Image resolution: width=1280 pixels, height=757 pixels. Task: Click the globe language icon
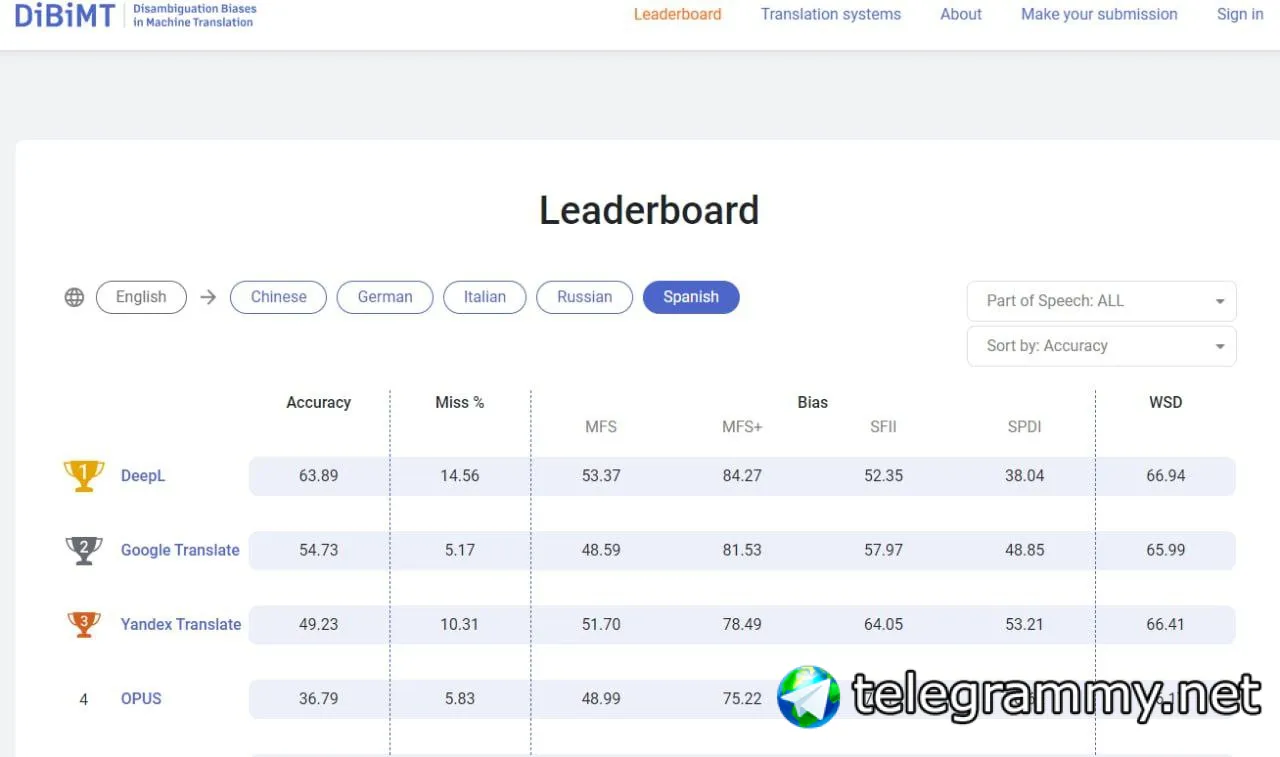74,297
